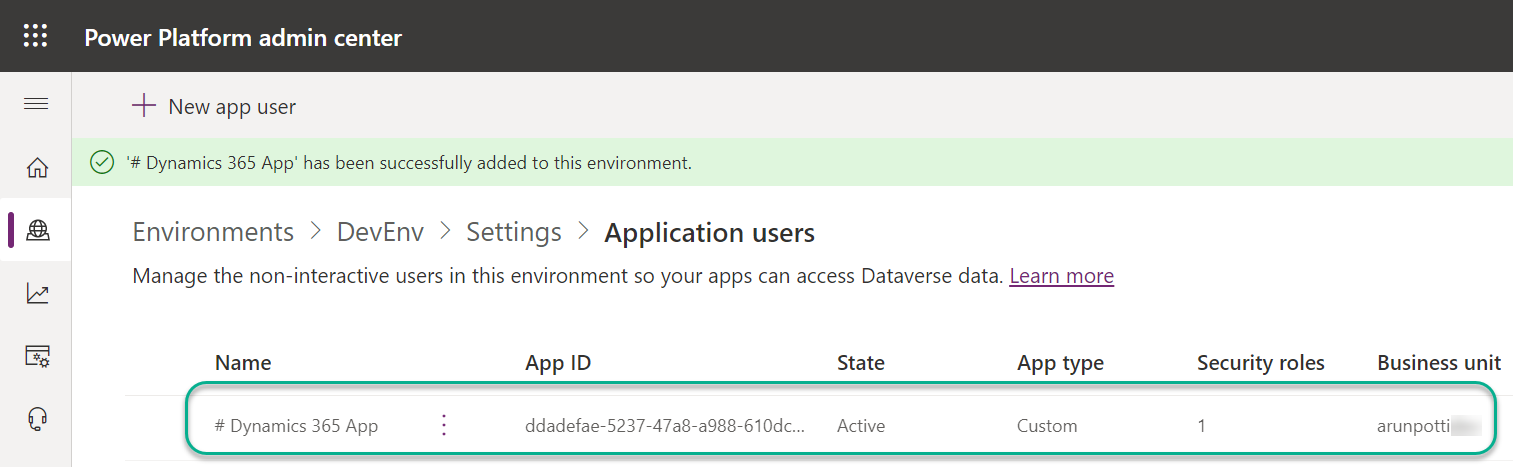Viewport: 1513px width, 467px height.
Task: Go to DevEnv breadcrumb
Action: [x=380, y=232]
